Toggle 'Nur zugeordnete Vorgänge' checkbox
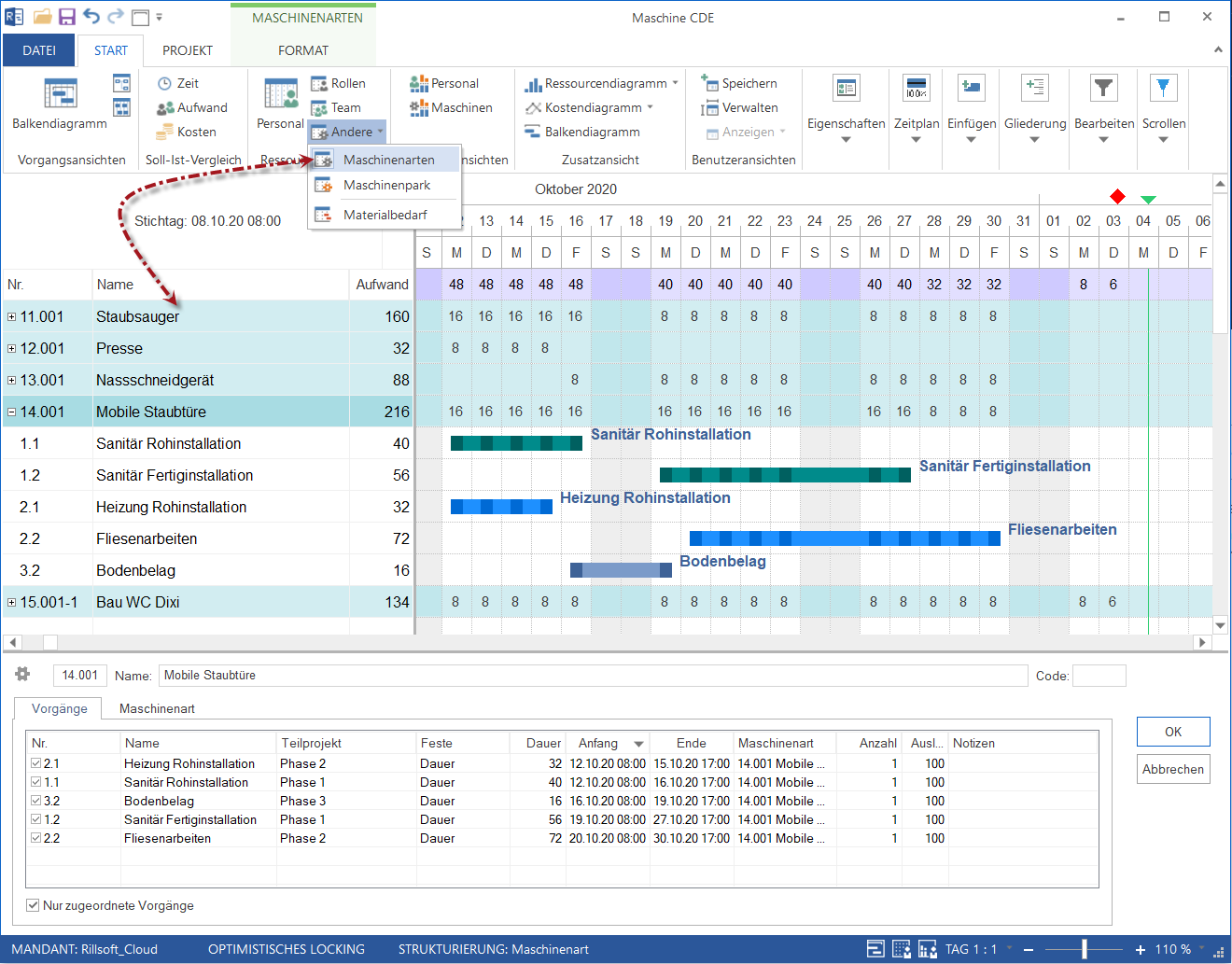 33,905
